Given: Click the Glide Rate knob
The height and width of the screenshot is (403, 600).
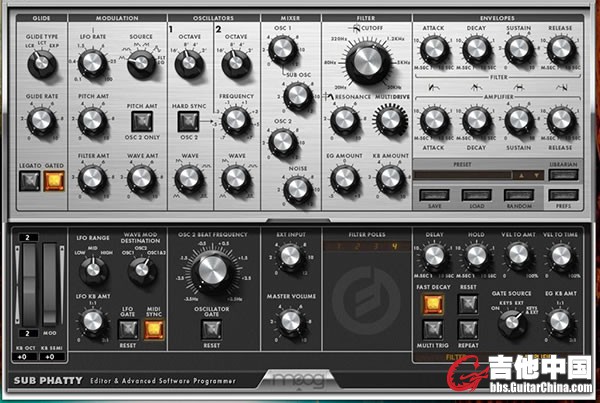Looking at the screenshot, I should 42,121.
